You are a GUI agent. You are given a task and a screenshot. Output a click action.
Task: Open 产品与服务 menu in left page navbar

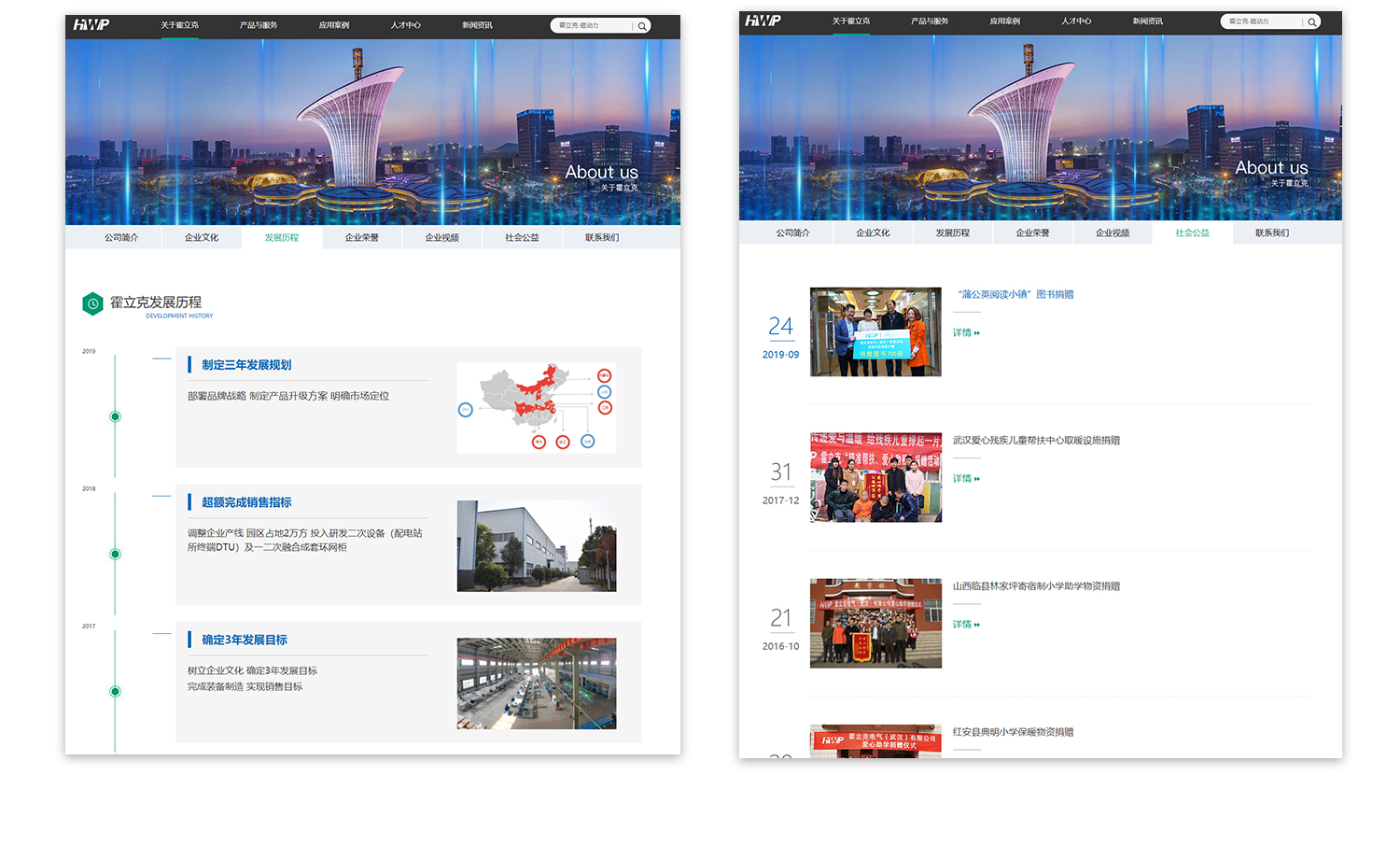pyautogui.click(x=259, y=25)
